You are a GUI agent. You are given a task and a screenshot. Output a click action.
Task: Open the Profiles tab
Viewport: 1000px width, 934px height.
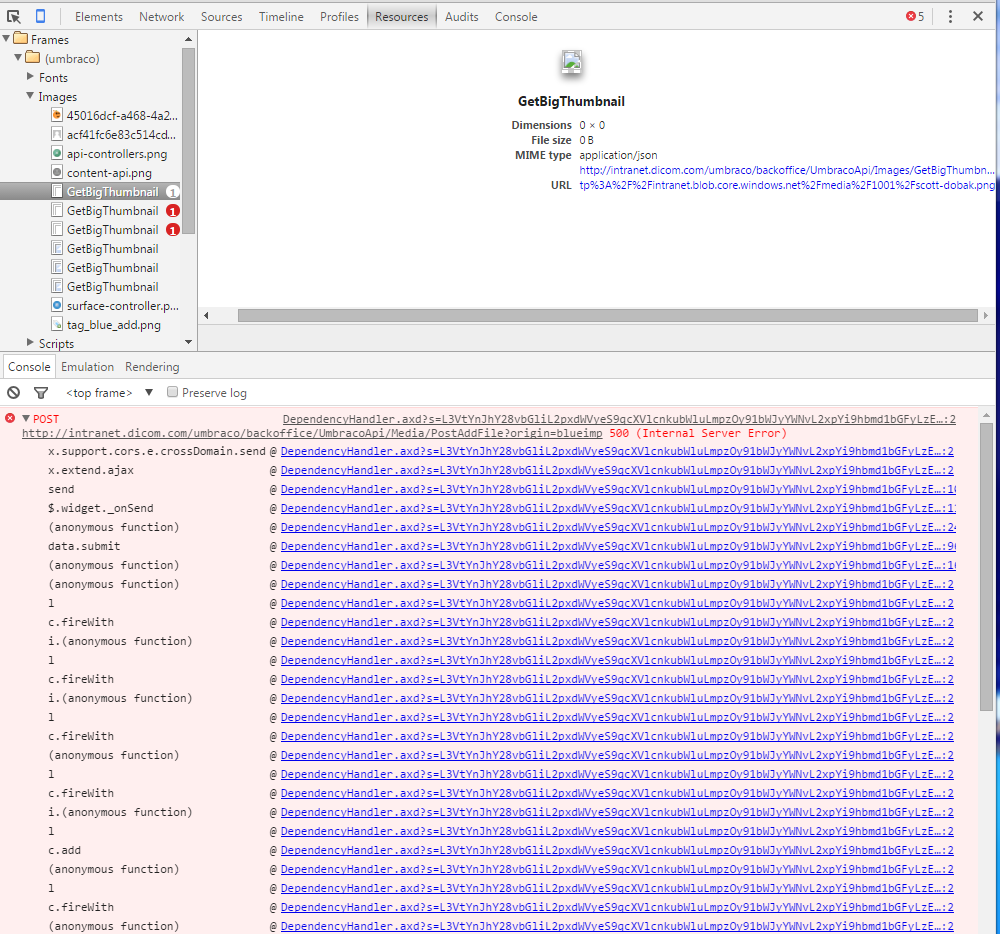(339, 17)
